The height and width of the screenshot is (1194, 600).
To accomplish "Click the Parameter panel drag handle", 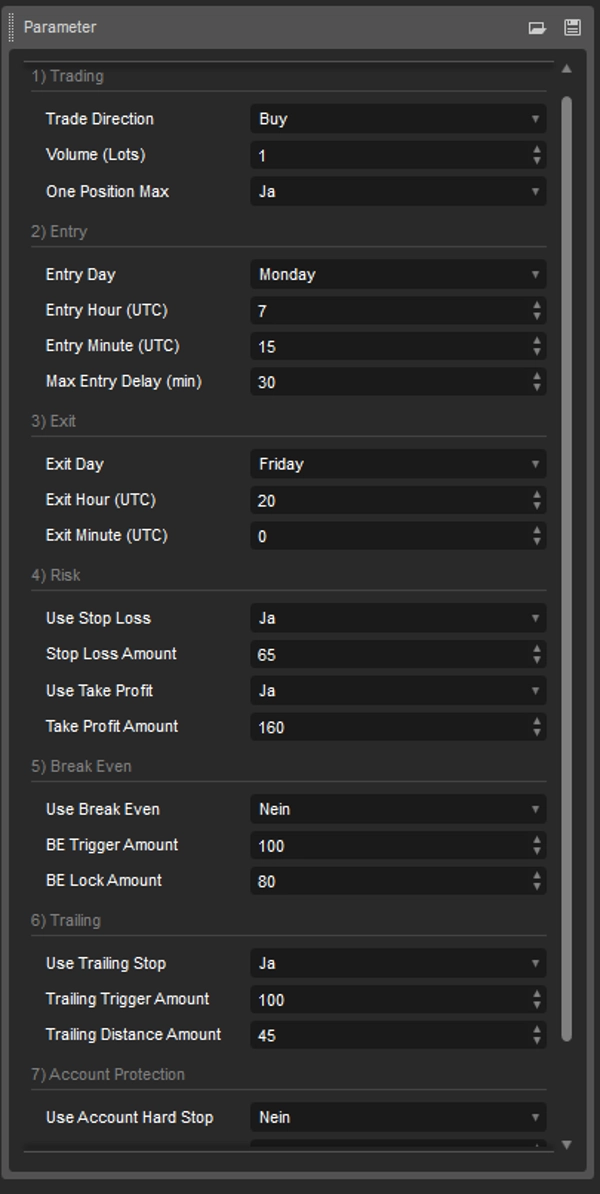I will point(11,27).
